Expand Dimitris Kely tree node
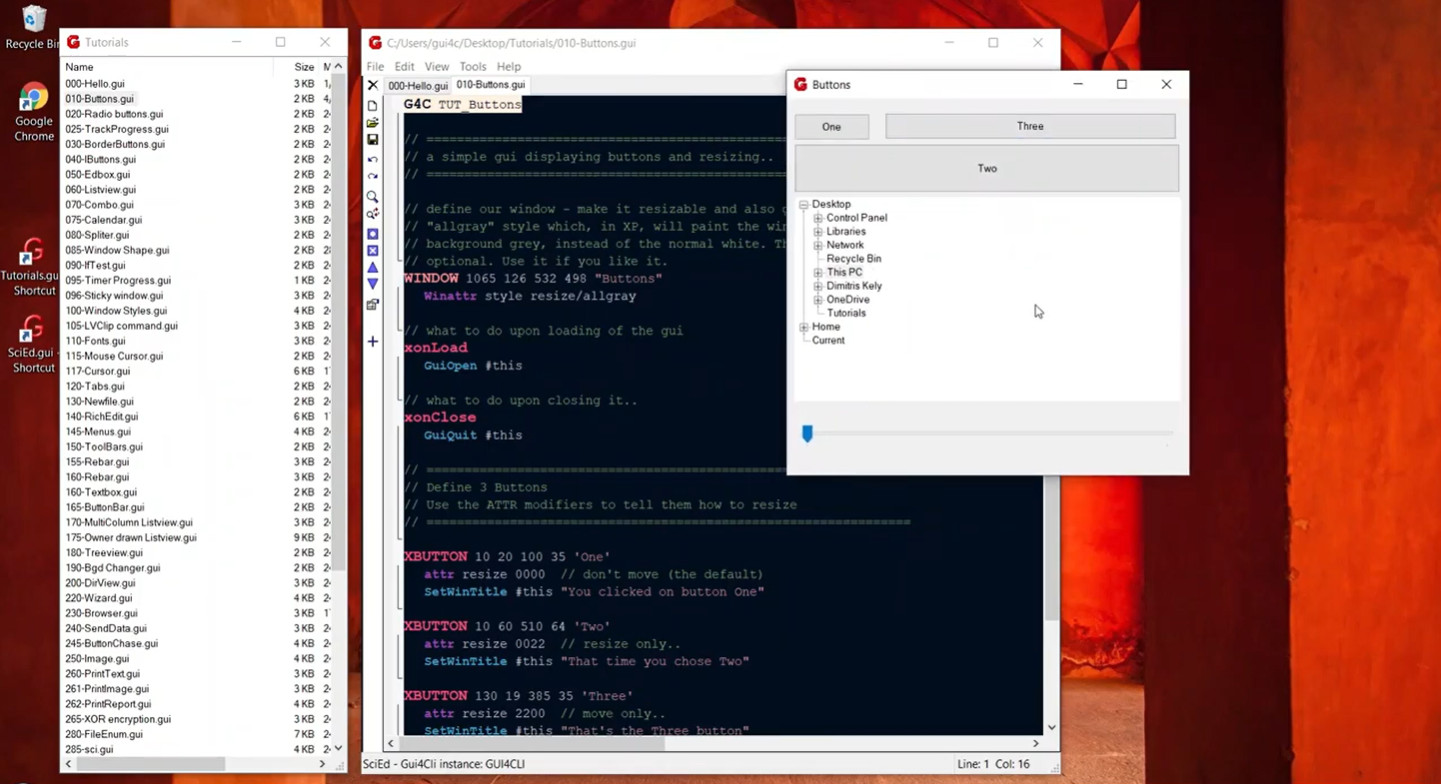Viewport: 1441px width, 784px height. 818,286
